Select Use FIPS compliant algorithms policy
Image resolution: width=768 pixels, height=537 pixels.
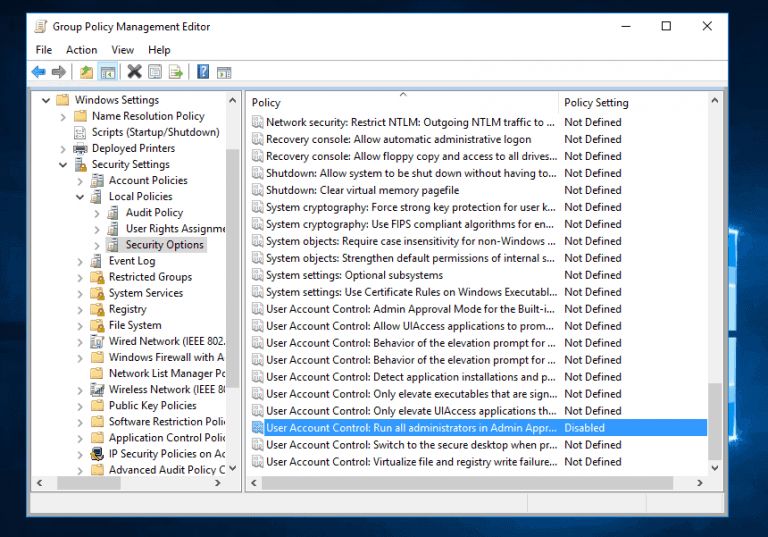click(409, 224)
